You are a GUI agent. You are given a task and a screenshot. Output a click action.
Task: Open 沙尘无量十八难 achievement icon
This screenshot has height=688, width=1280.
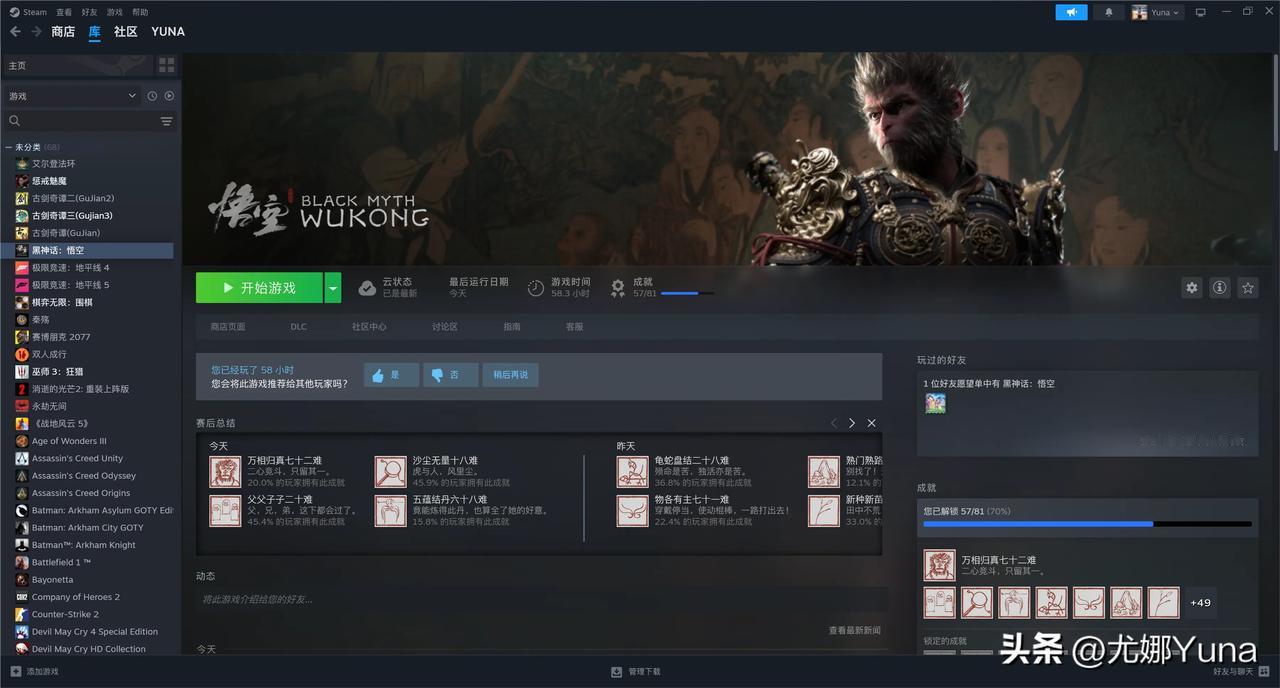391,472
